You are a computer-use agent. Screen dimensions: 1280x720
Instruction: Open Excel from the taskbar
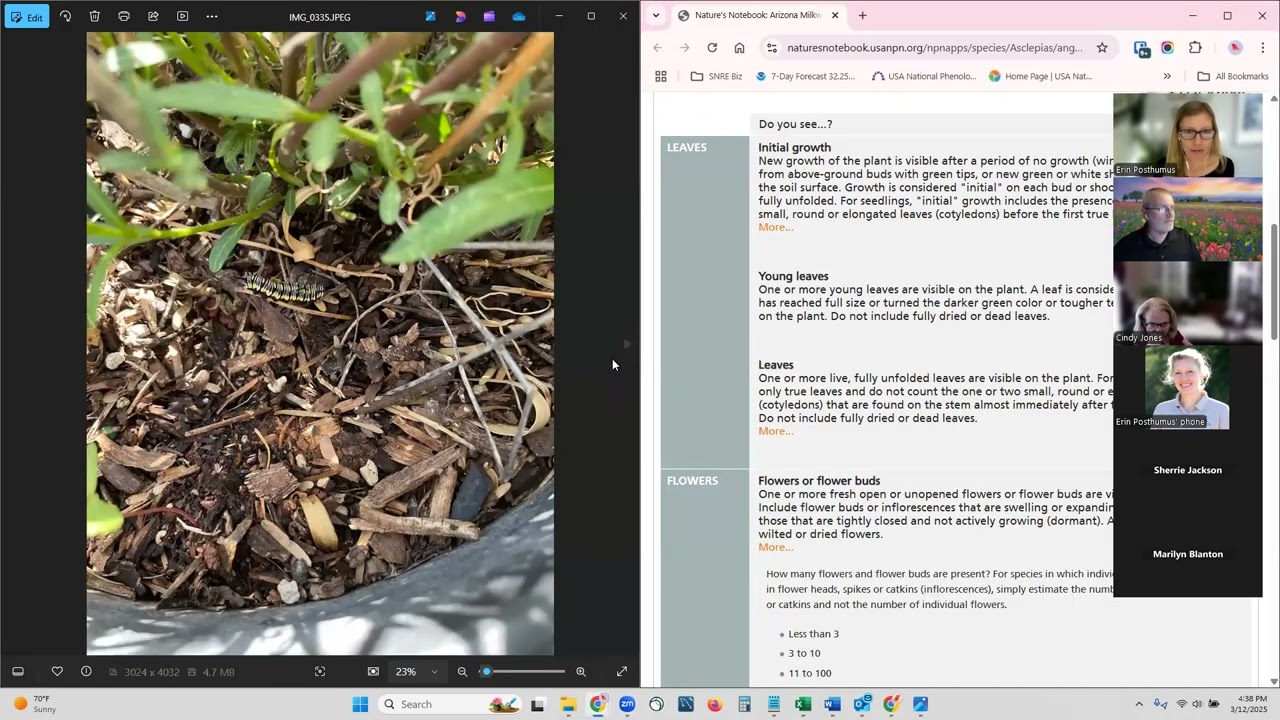803,704
